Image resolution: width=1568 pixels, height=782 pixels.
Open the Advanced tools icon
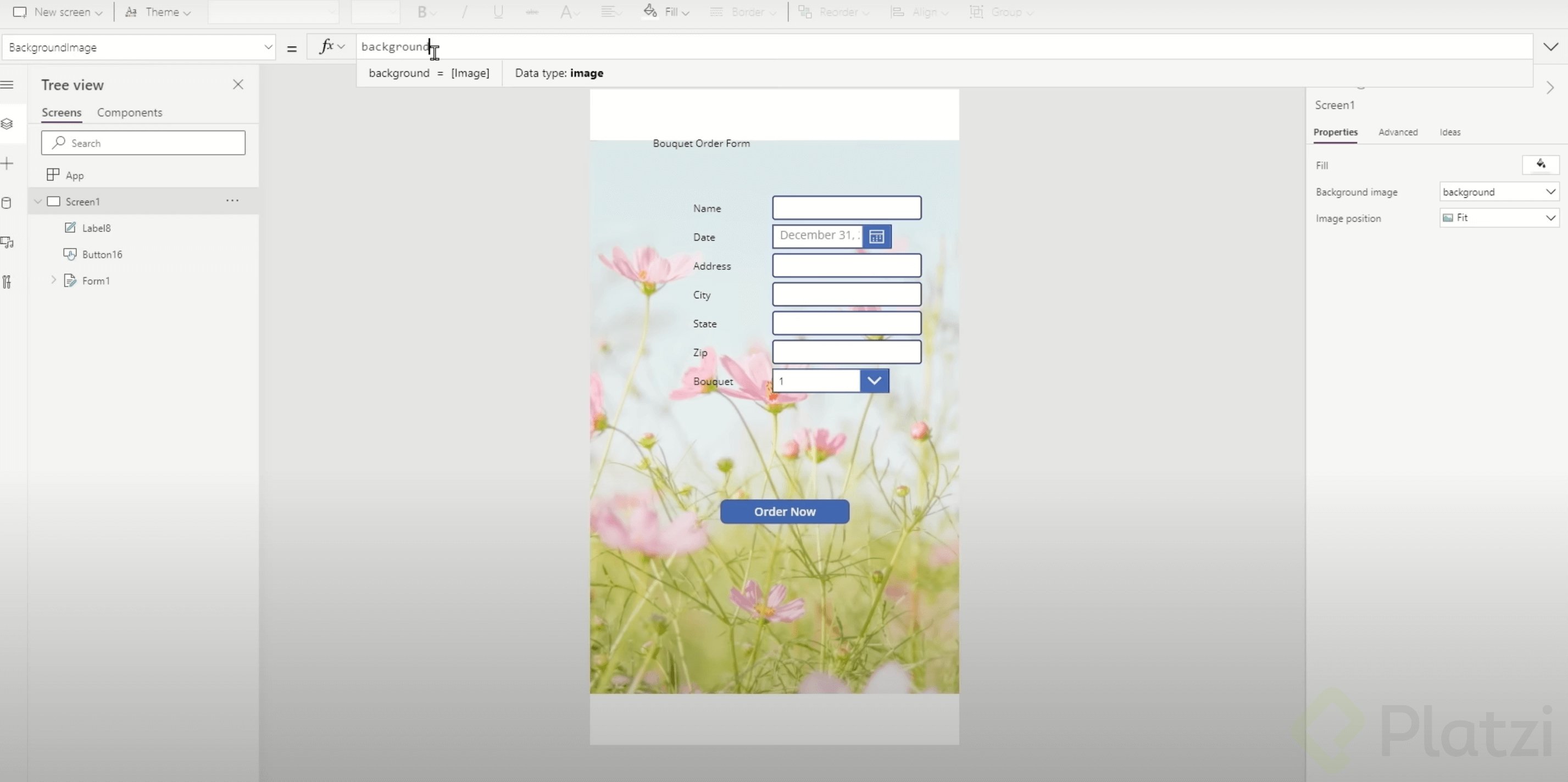coord(7,282)
